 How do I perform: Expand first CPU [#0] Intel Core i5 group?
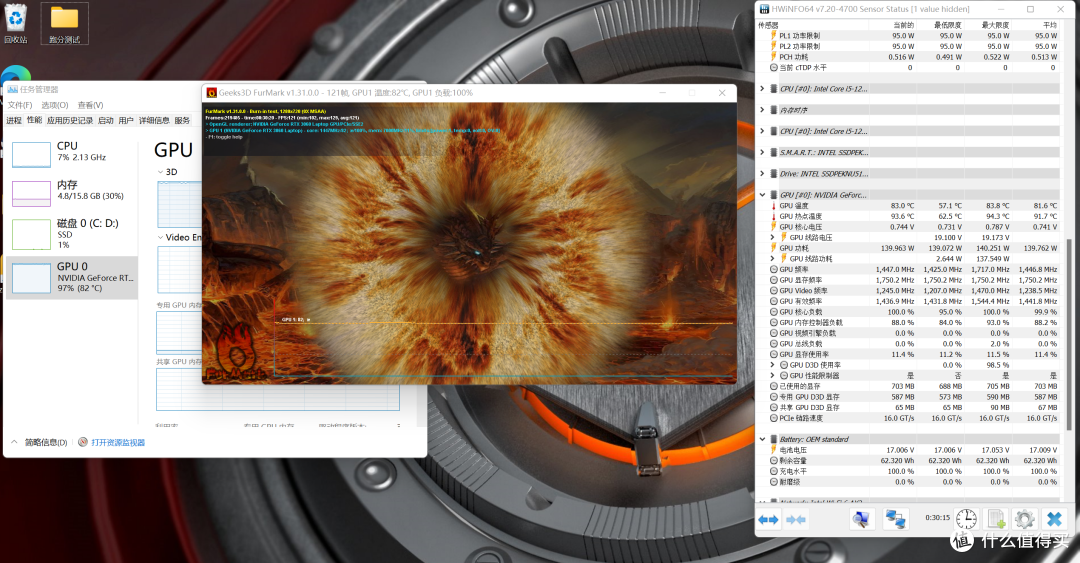click(x=762, y=89)
